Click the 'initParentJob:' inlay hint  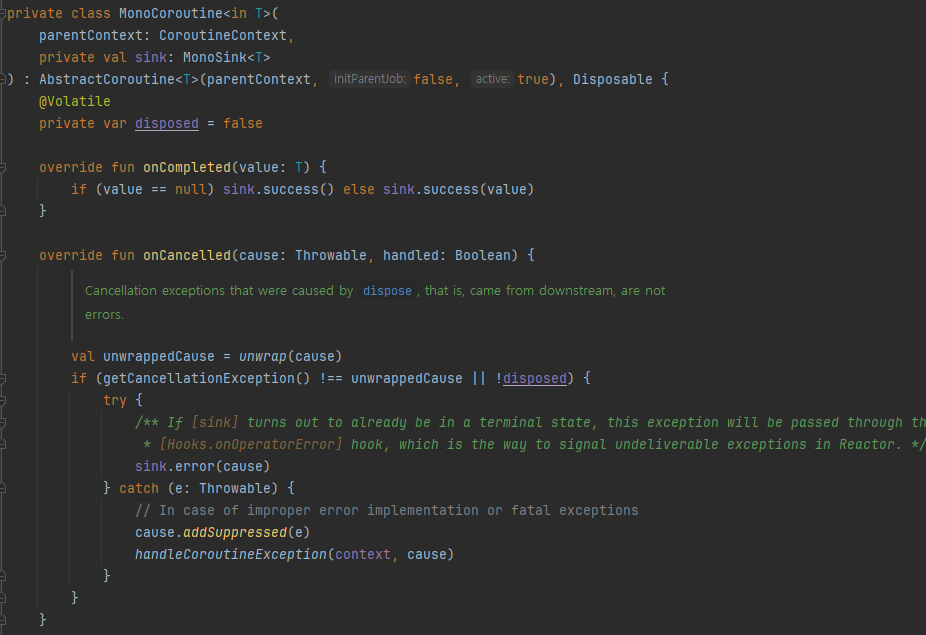click(x=370, y=79)
